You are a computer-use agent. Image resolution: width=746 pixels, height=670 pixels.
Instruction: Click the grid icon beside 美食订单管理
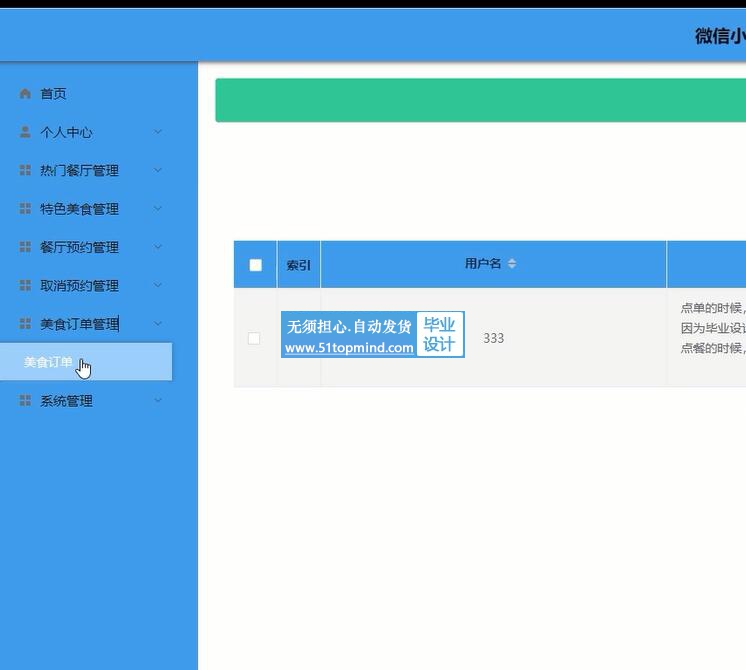tap(26, 324)
